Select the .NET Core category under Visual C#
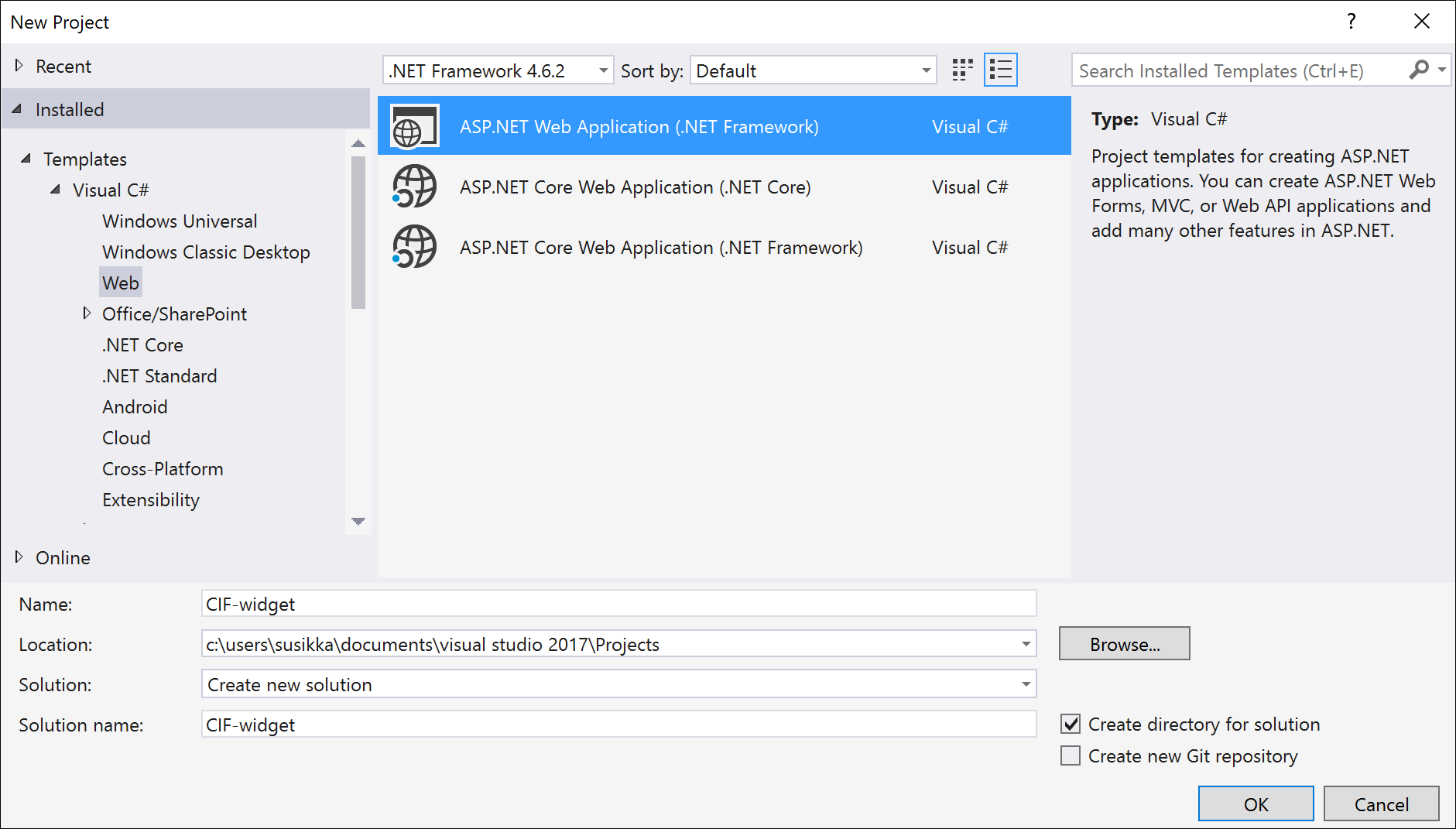This screenshot has height=829, width=1456. click(142, 344)
